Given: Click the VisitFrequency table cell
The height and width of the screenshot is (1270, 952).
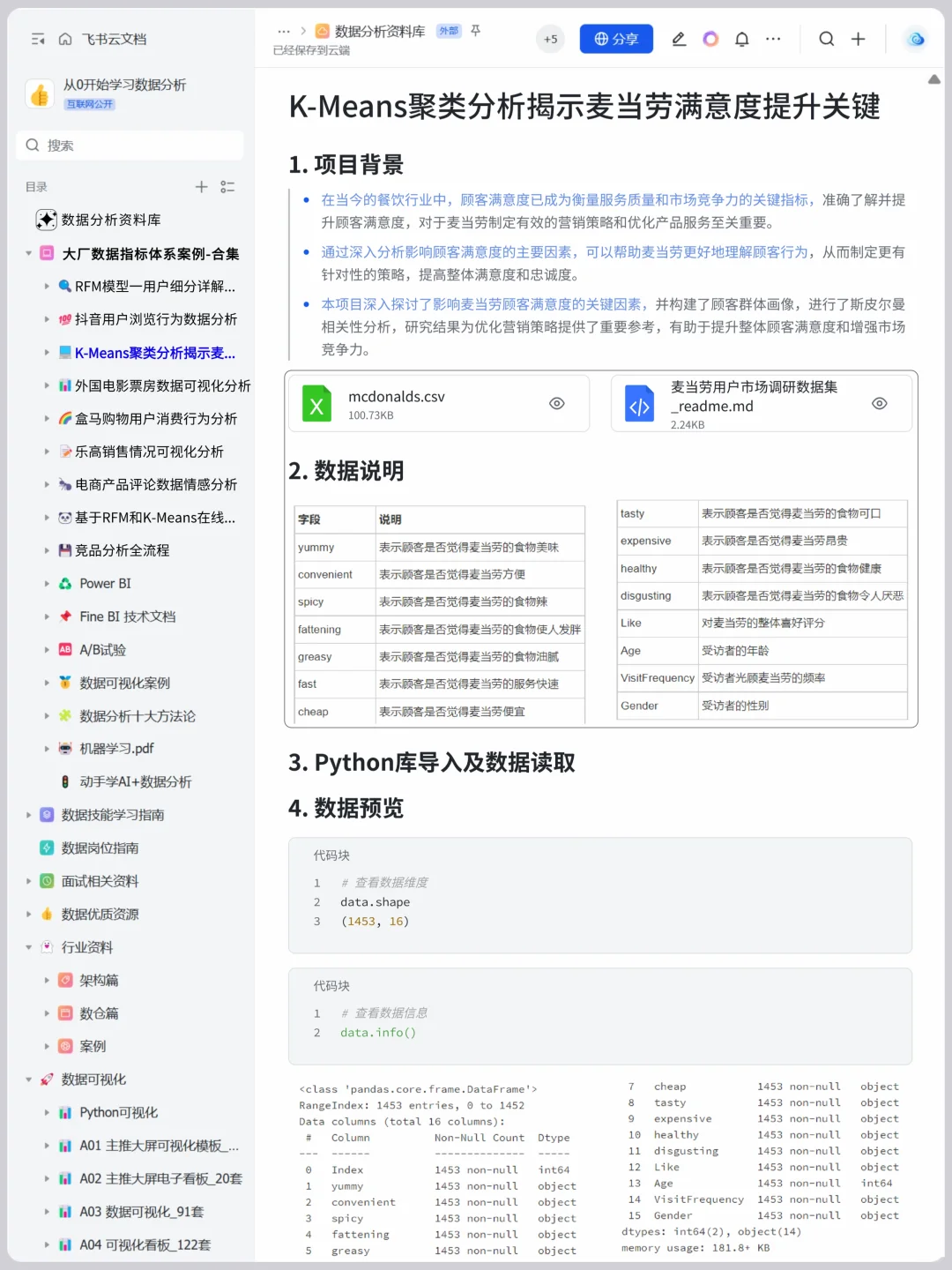Looking at the screenshot, I should point(658,678).
